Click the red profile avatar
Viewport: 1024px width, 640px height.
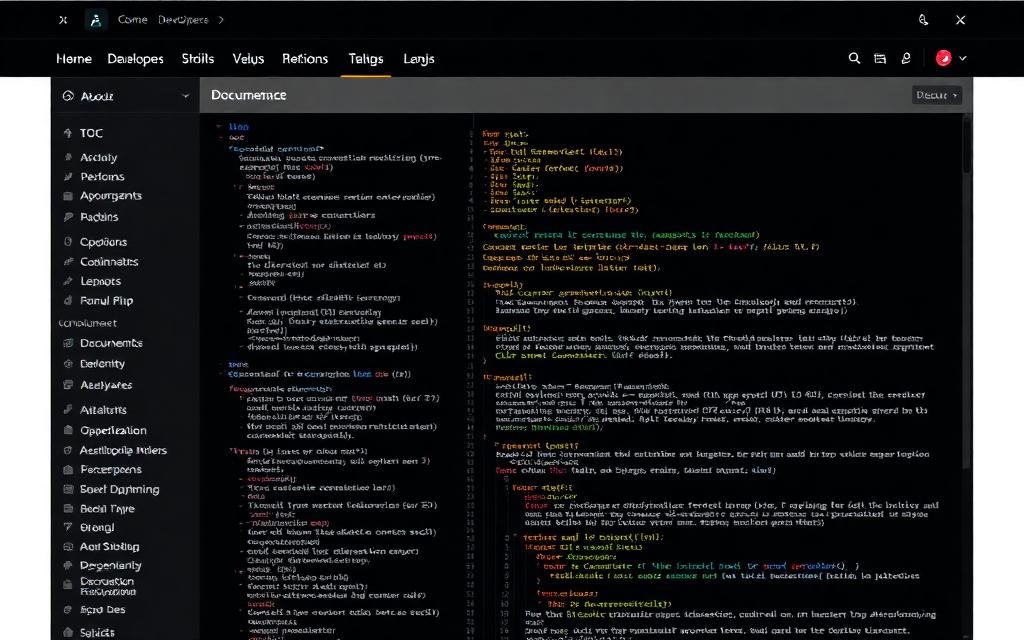pyautogui.click(x=943, y=58)
